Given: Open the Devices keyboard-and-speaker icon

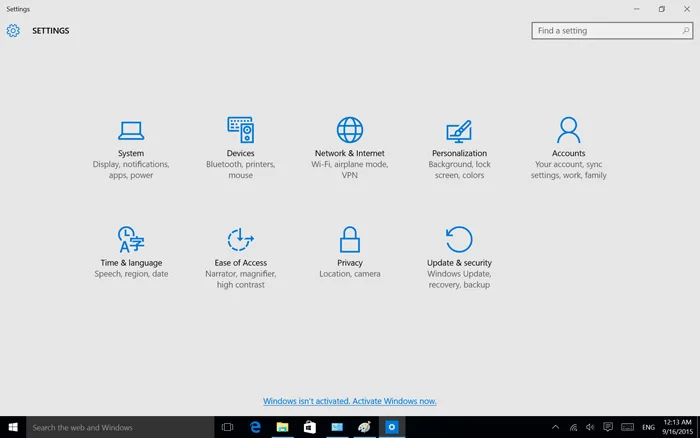Looking at the screenshot, I should 241,130.
